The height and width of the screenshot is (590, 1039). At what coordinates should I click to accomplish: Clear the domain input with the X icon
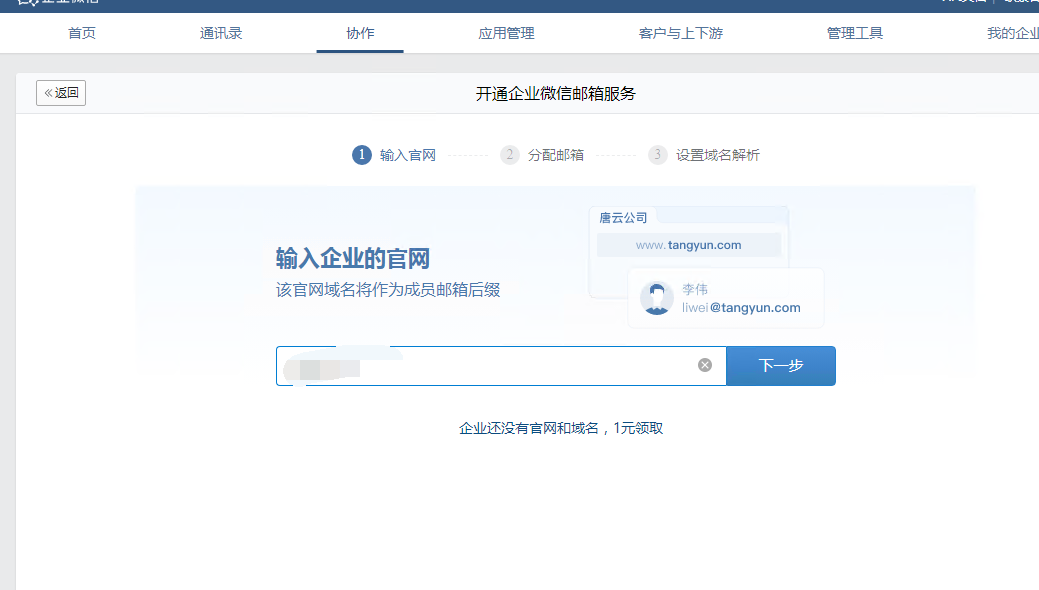[705, 365]
